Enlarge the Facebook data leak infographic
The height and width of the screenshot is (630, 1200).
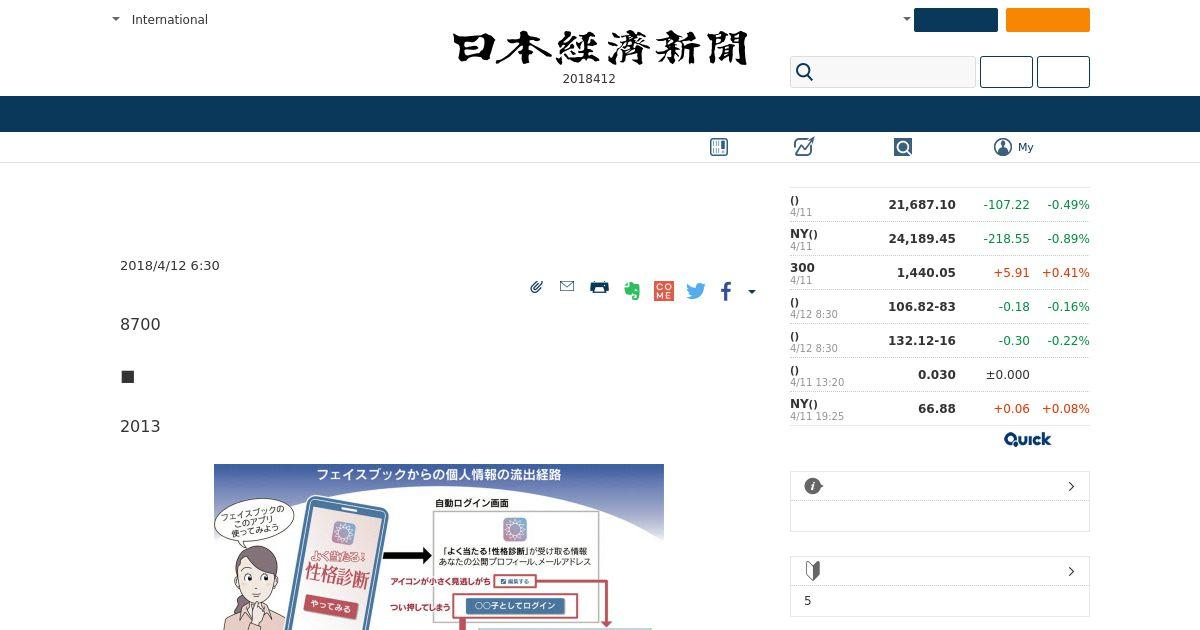[x=439, y=547]
